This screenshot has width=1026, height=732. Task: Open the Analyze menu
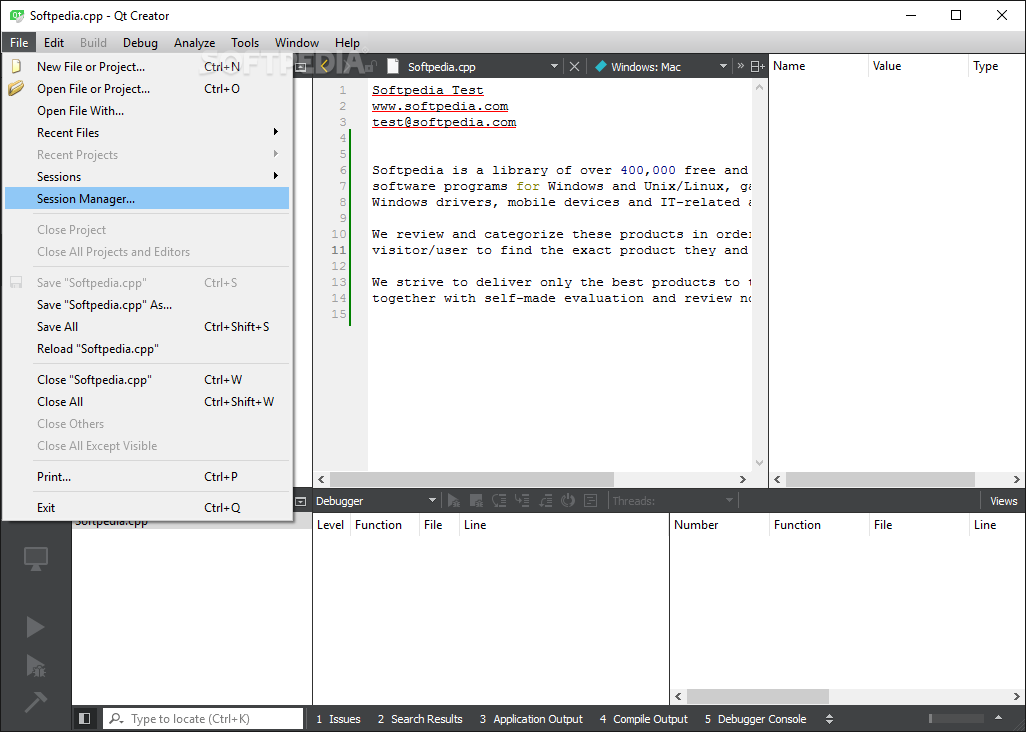pyautogui.click(x=194, y=43)
